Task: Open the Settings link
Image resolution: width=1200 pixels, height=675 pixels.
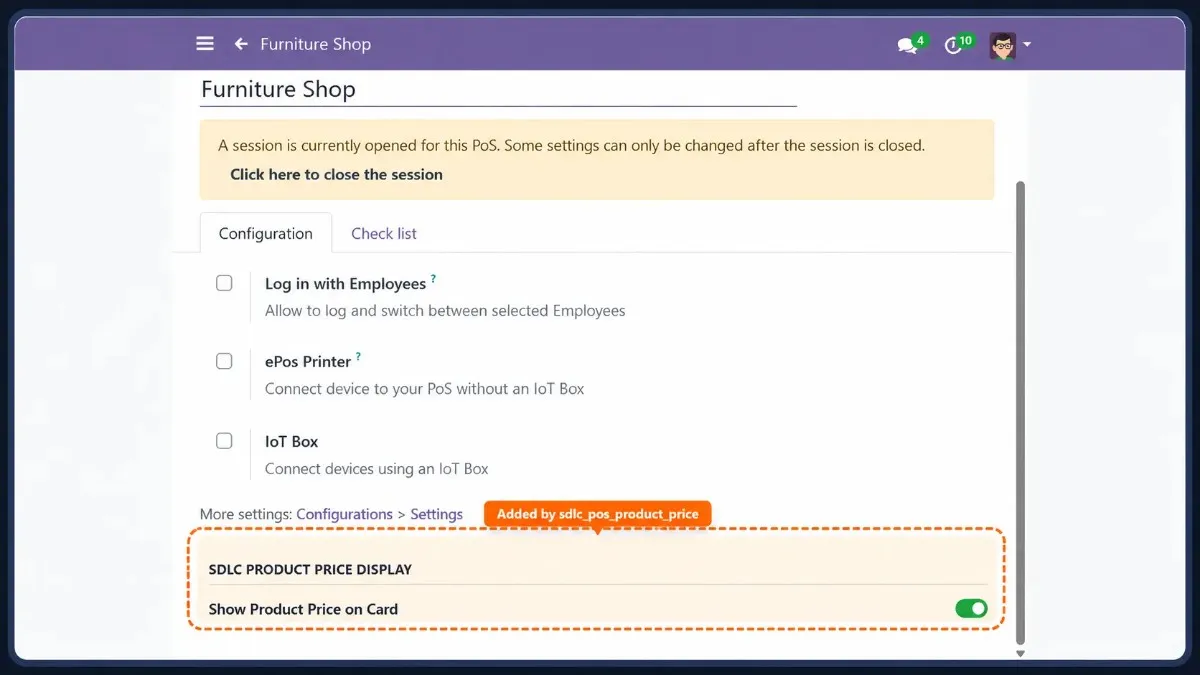Action: 436,514
